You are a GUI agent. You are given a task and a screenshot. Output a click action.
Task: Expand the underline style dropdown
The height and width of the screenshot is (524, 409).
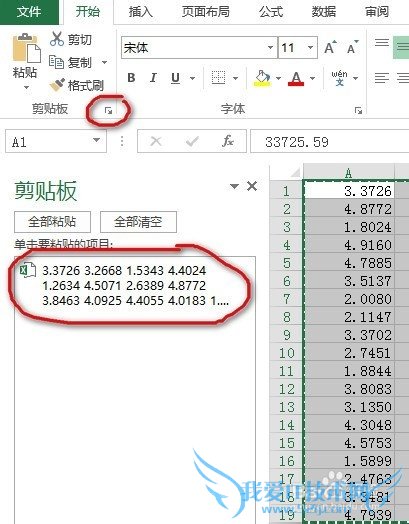tap(192, 79)
